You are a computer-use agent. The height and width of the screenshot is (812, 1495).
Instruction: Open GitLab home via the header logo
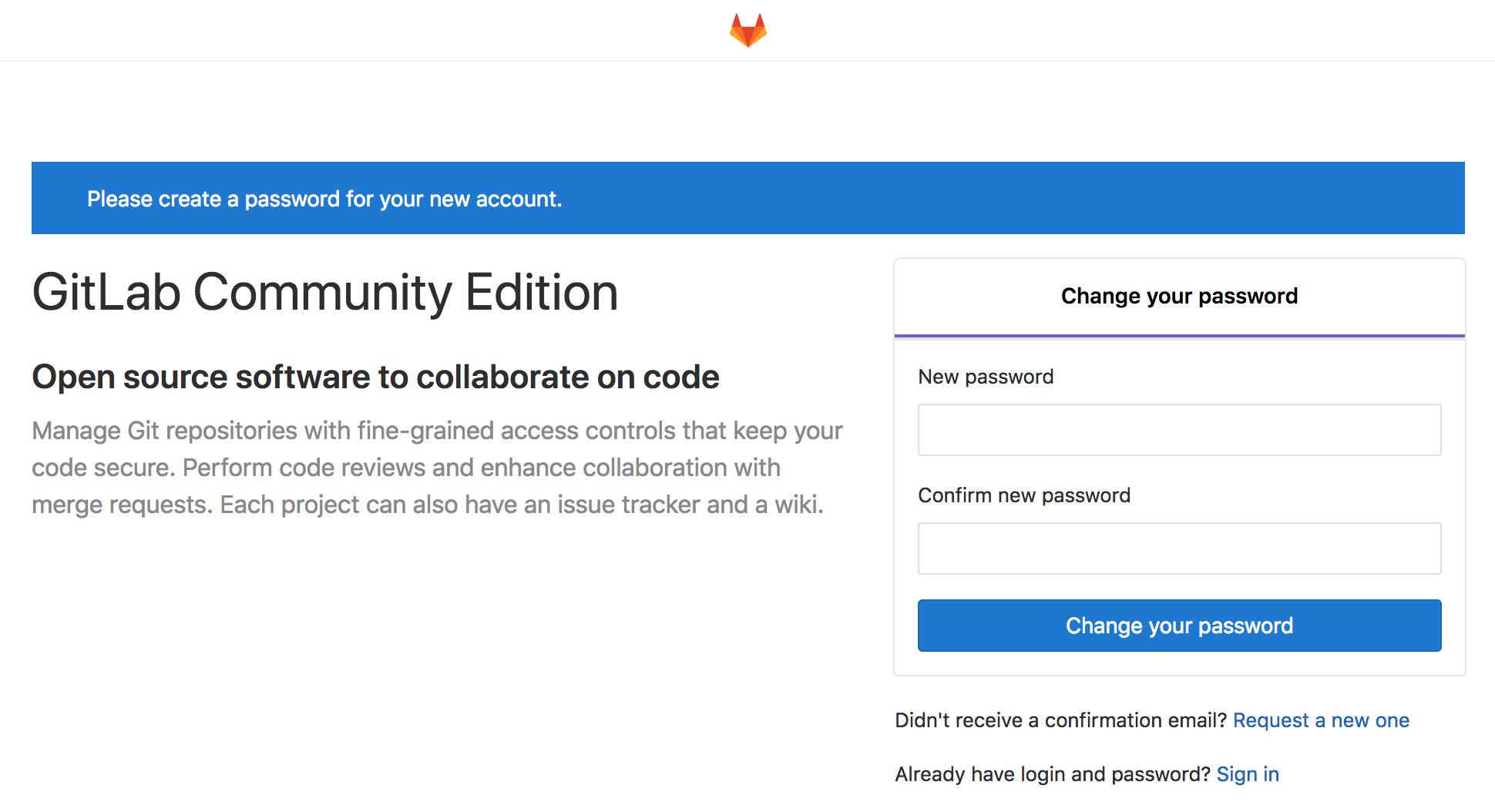click(x=746, y=29)
